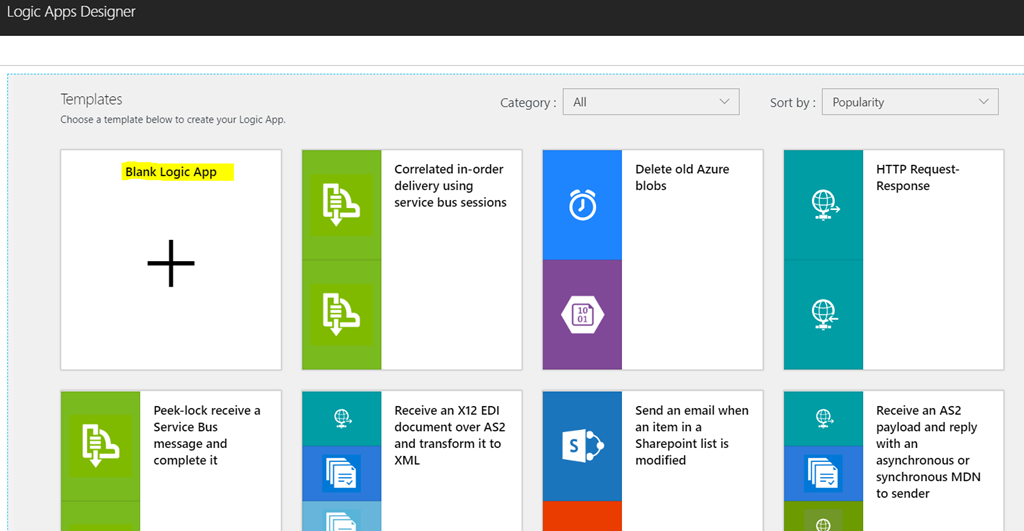Click the lower Service Bus icon on Correlated in-order delivery
This screenshot has width=1024, height=531.
(x=341, y=315)
